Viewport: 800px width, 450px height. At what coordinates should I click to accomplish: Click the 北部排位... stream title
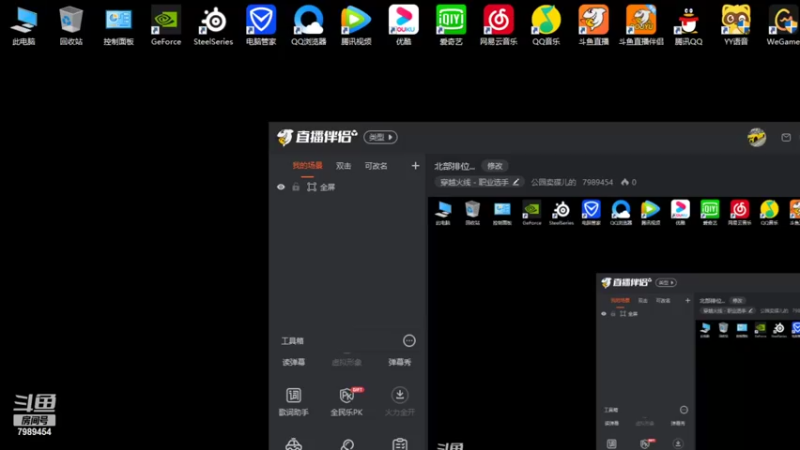[454, 166]
